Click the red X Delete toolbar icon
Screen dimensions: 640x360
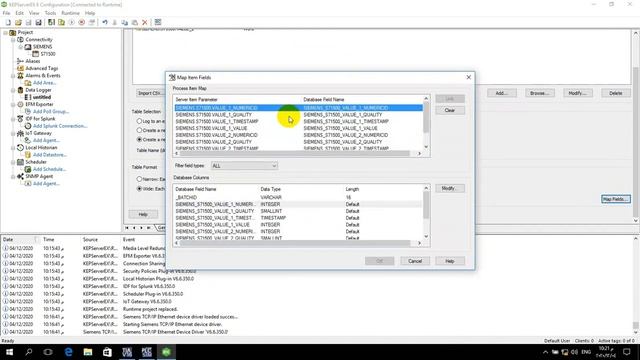(x=144, y=22)
